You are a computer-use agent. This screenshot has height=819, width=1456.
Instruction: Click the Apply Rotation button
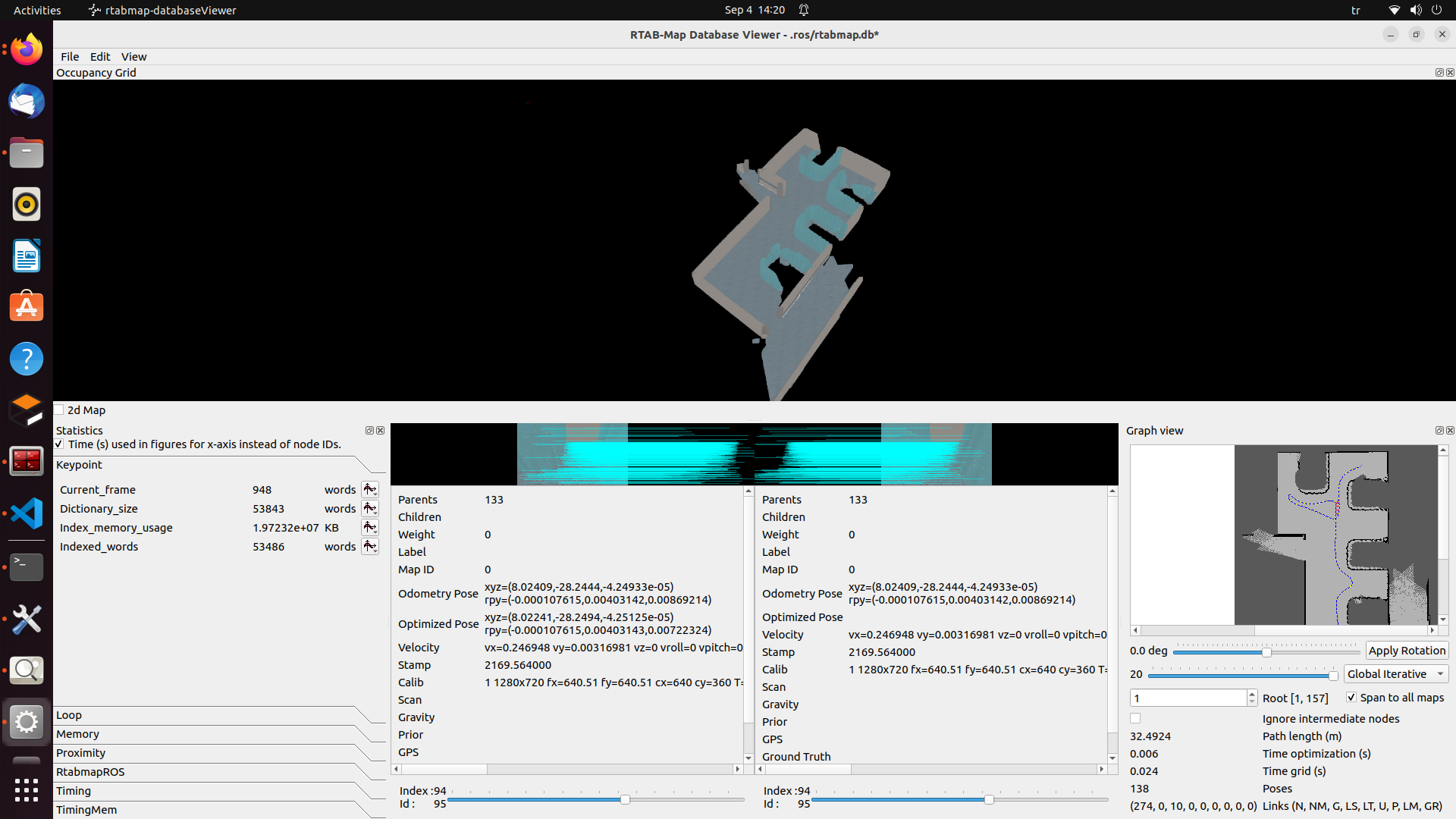point(1406,650)
